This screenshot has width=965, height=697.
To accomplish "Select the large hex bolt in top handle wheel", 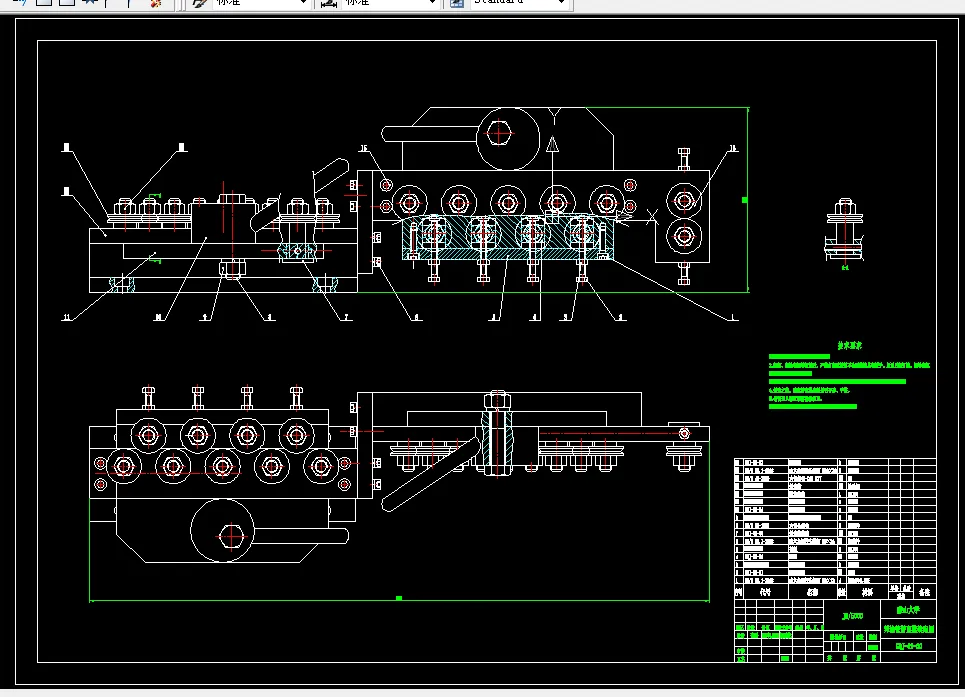I will point(499,133).
